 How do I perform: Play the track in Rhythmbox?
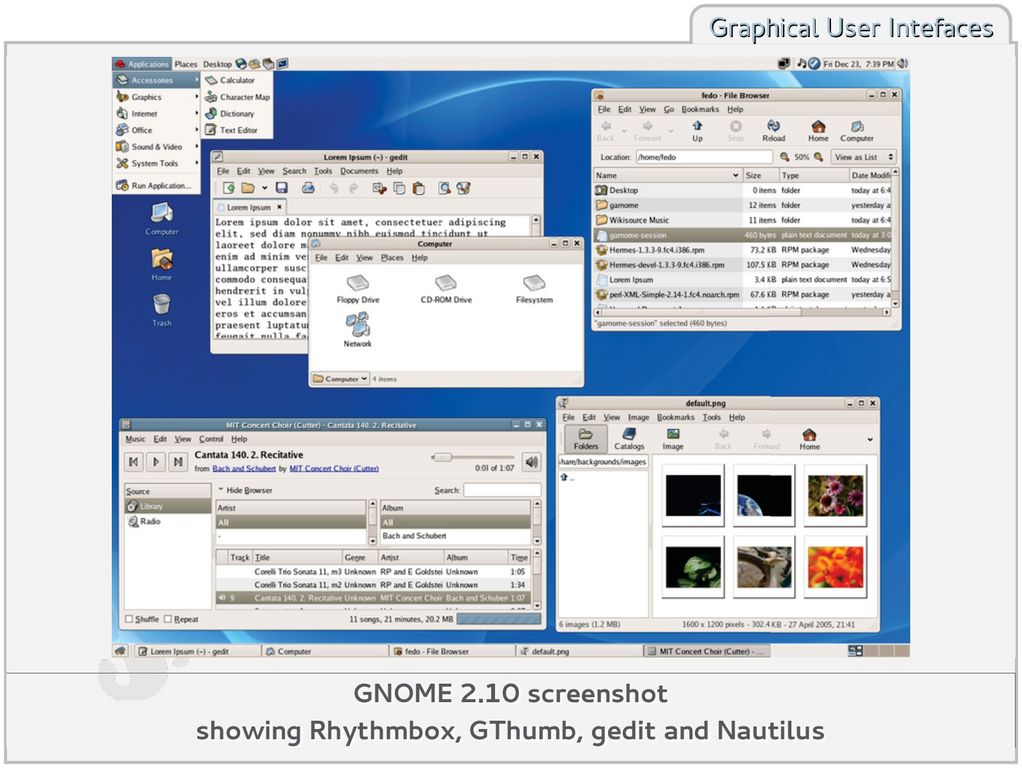156,462
